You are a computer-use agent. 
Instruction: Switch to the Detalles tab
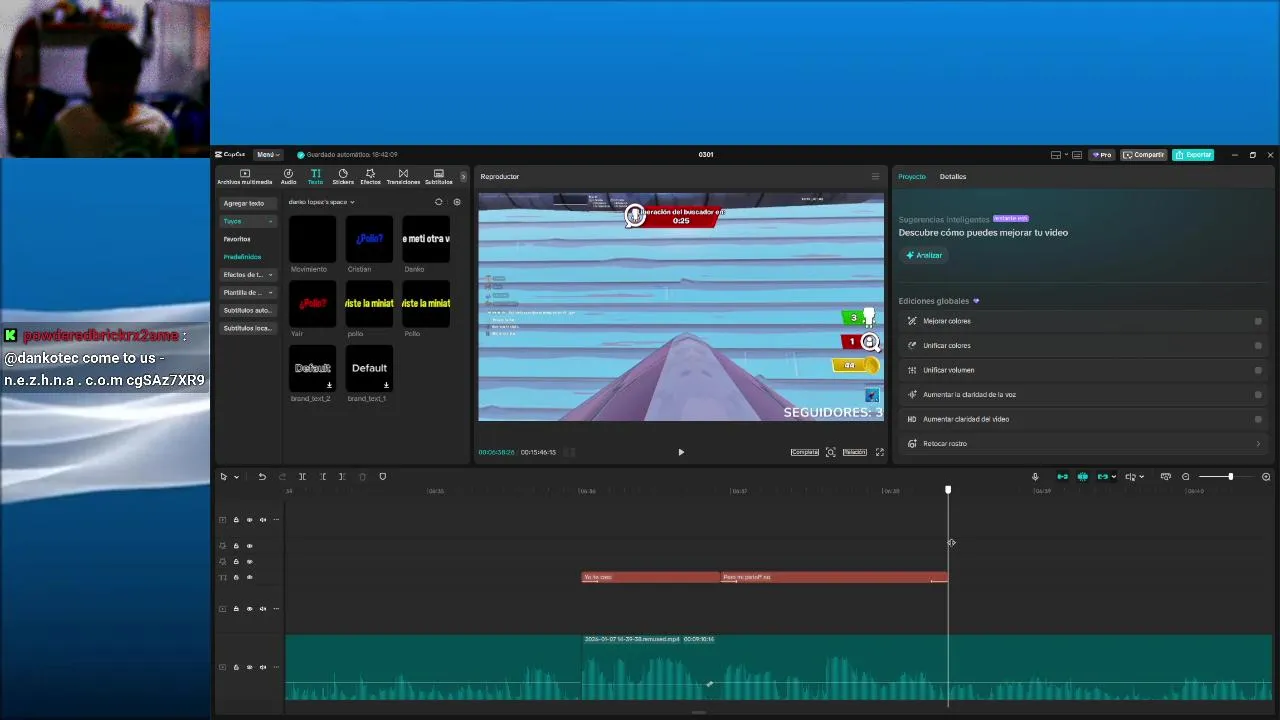(x=953, y=177)
